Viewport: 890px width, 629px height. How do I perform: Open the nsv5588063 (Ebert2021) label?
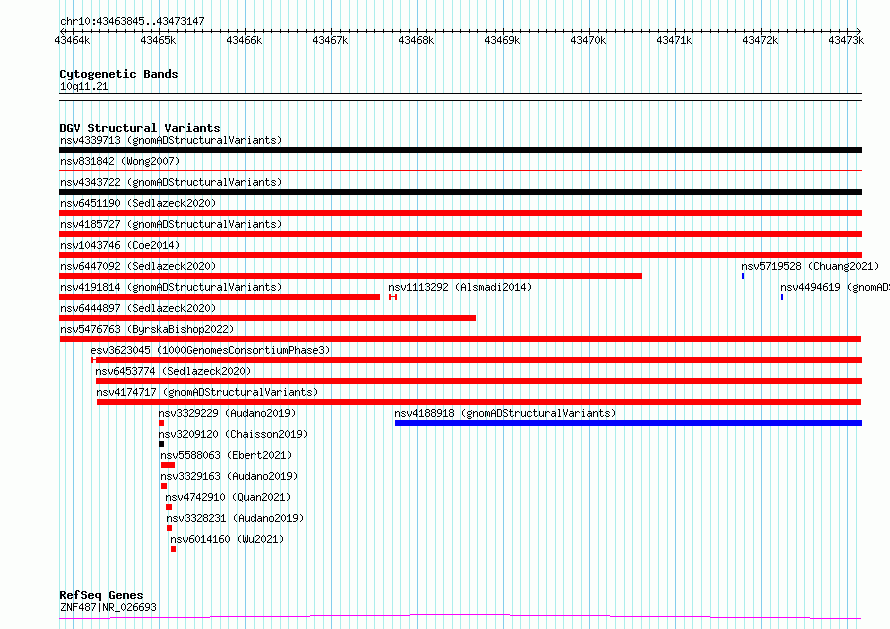tap(226, 455)
